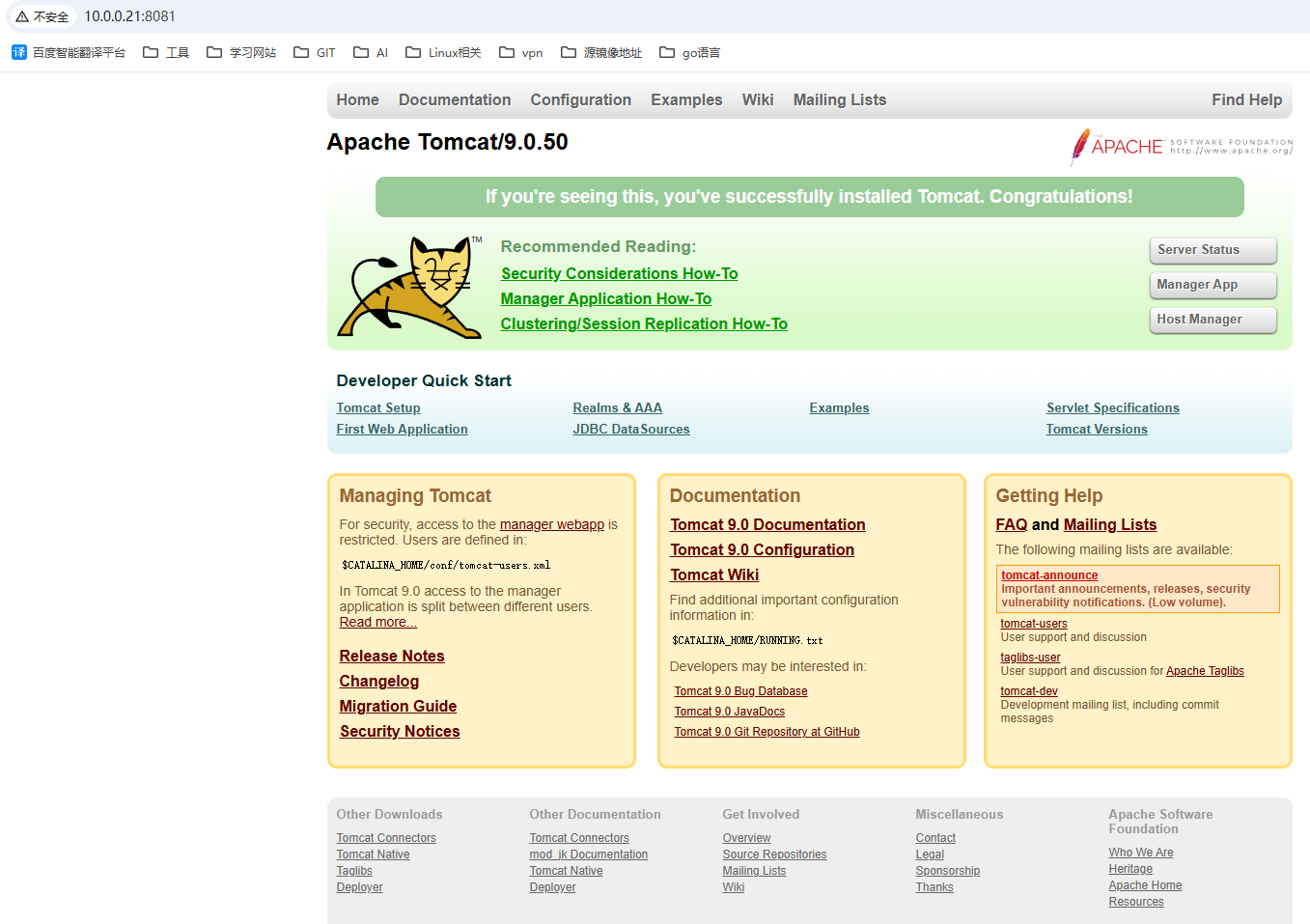Open Examples in the top navigation bar
1310x924 pixels.
[x=686, y=99]
